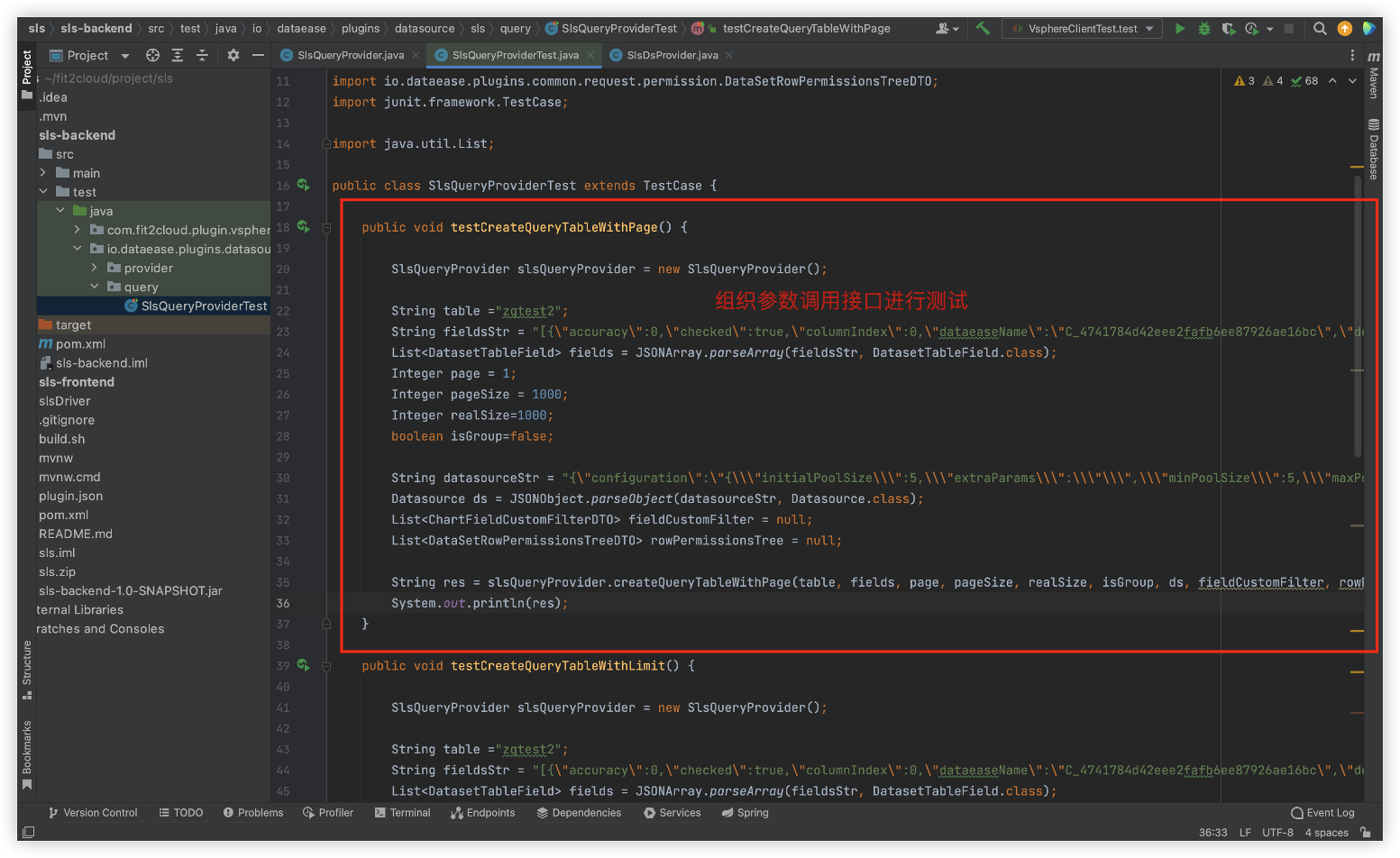The height and width of the screenshot is (858, 1400).
Task: Click the typo check count 68
Action: point(1304,81)
